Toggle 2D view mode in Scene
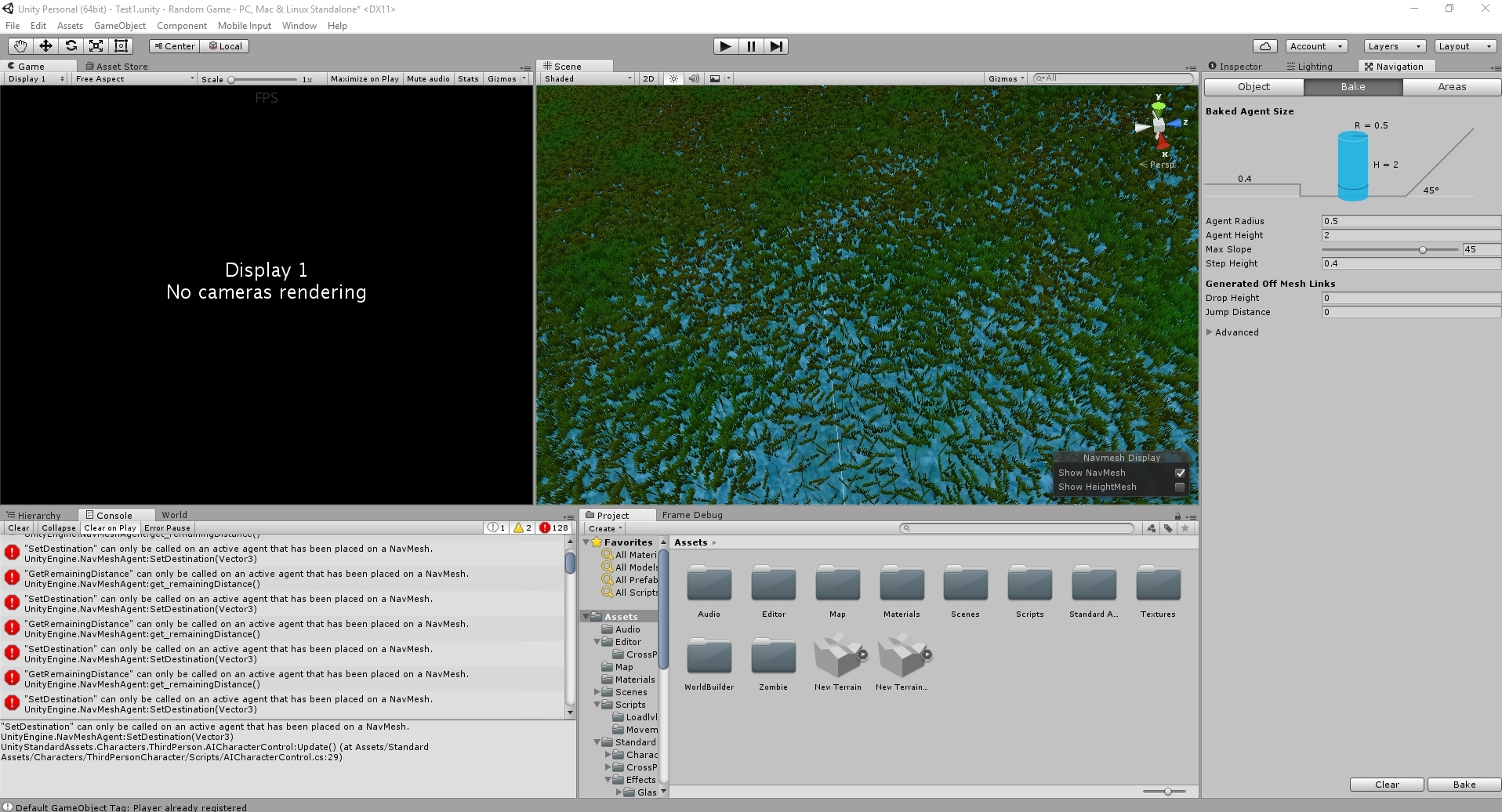This screenshot has height=812, width=1502. coord(648,78)
